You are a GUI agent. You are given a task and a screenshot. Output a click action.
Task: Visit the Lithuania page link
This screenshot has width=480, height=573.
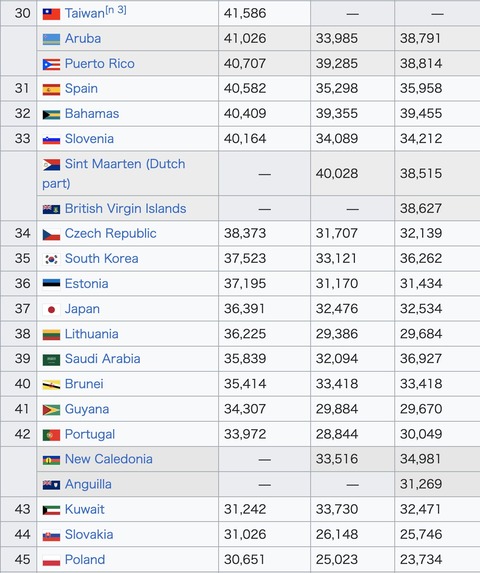(x=91, y=334)
